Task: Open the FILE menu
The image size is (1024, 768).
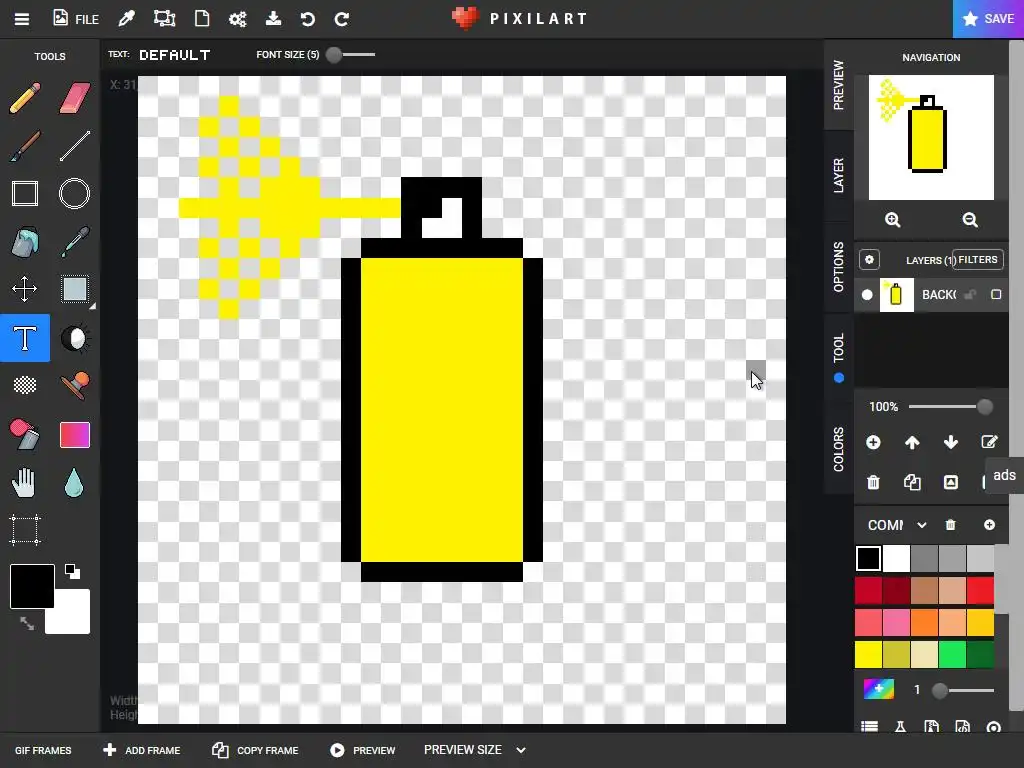Action: tap(76, 19)
